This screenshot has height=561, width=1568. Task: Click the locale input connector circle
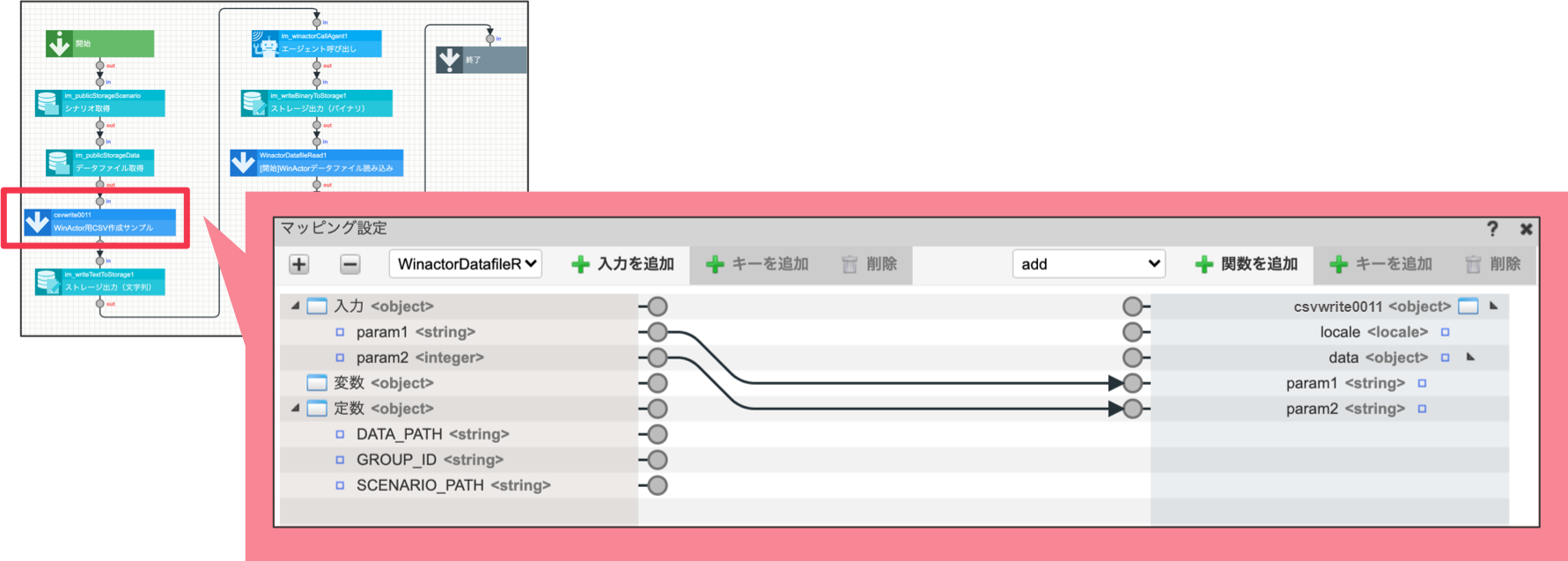1132,332
